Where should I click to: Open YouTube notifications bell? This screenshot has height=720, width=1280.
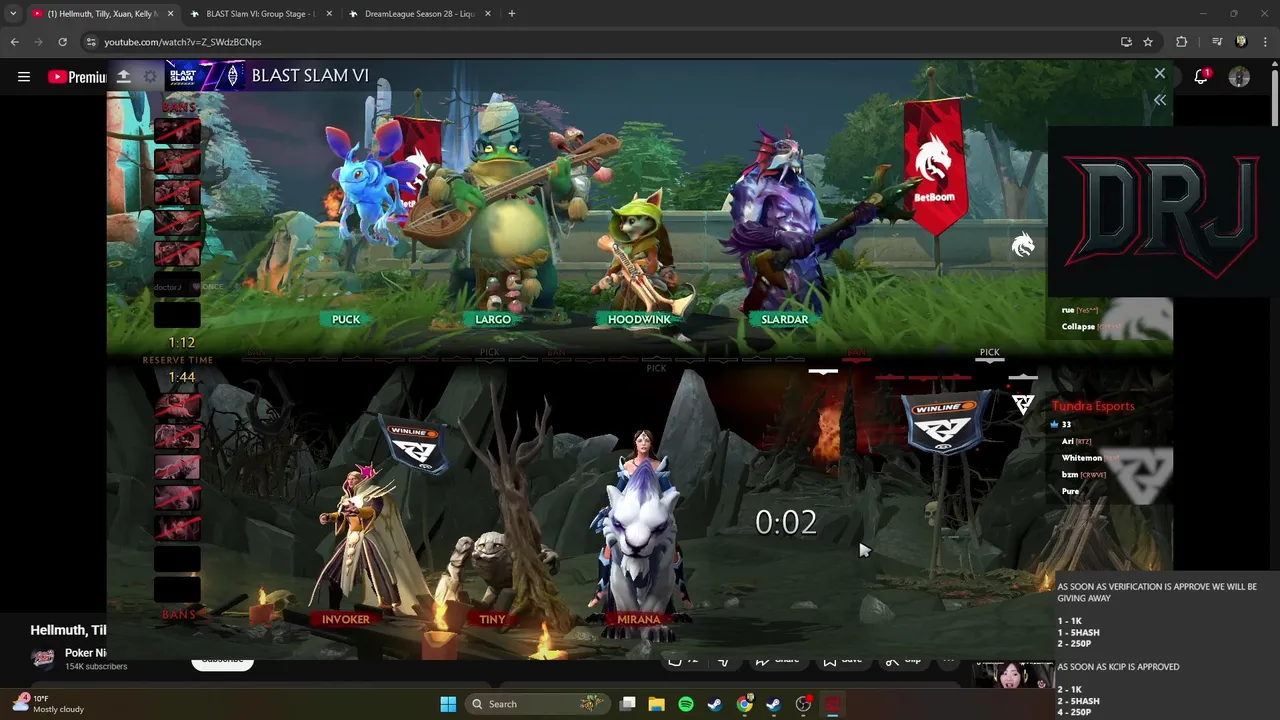[x=1201, y=77]
